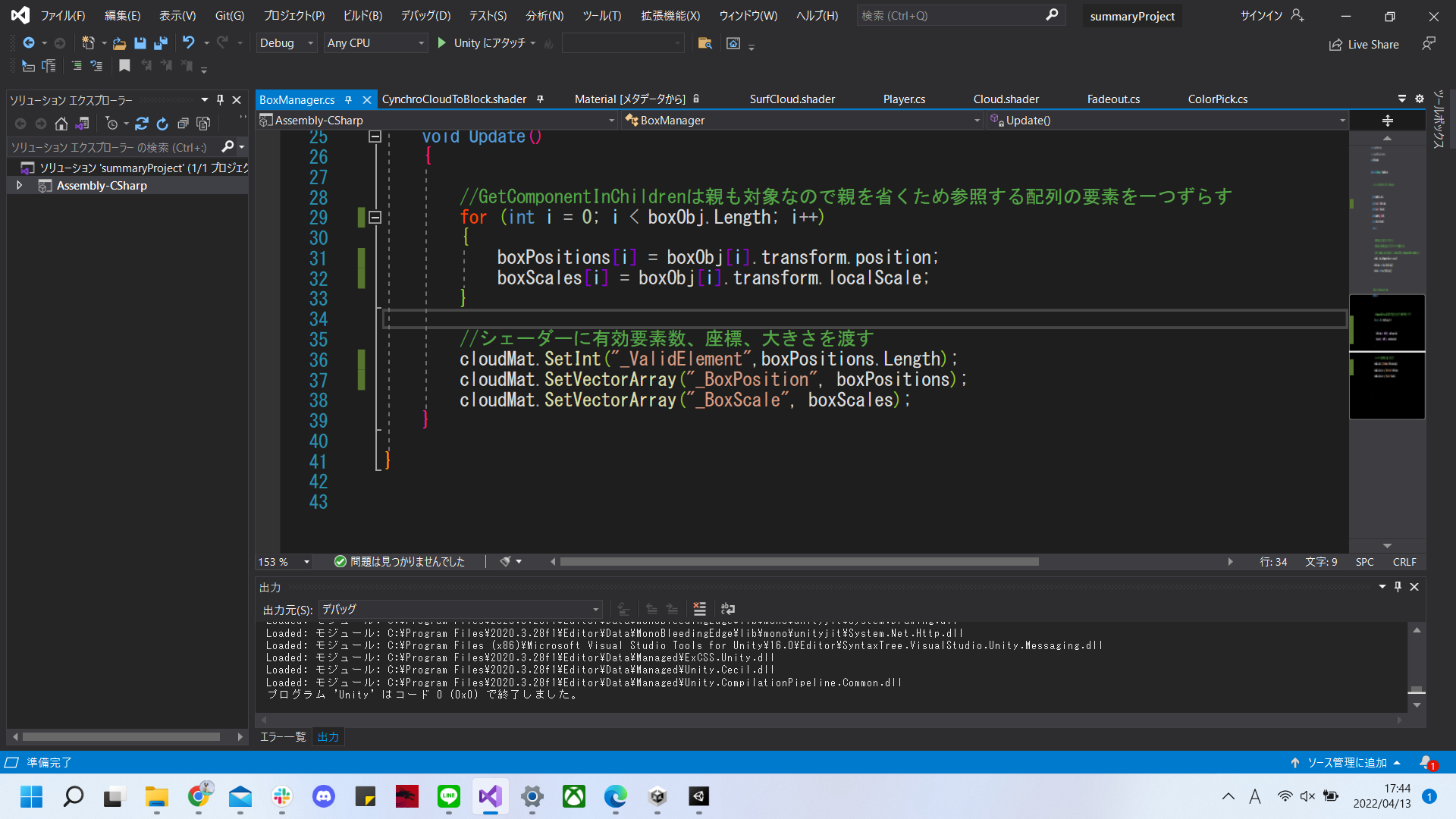1456x819 pixels.
Task: Create a new project from the toolbar
Action: point(88,43)
